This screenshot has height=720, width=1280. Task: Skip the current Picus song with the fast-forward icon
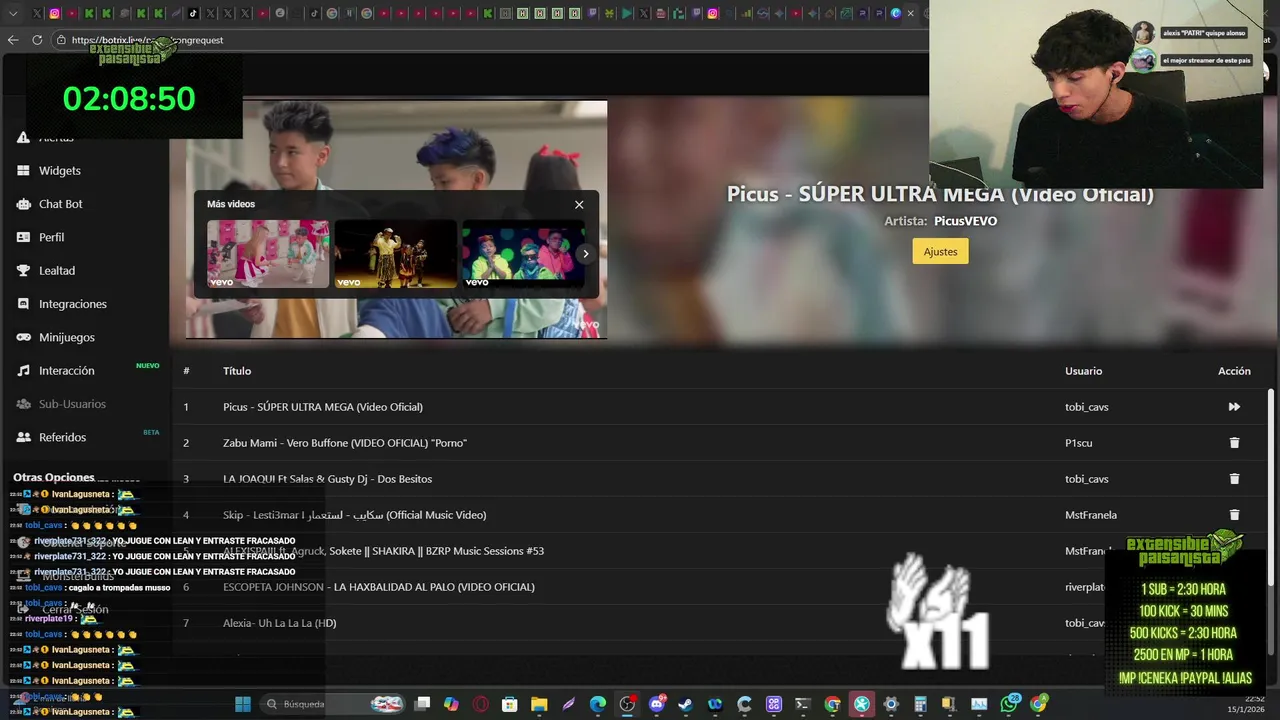[1234, 407]
